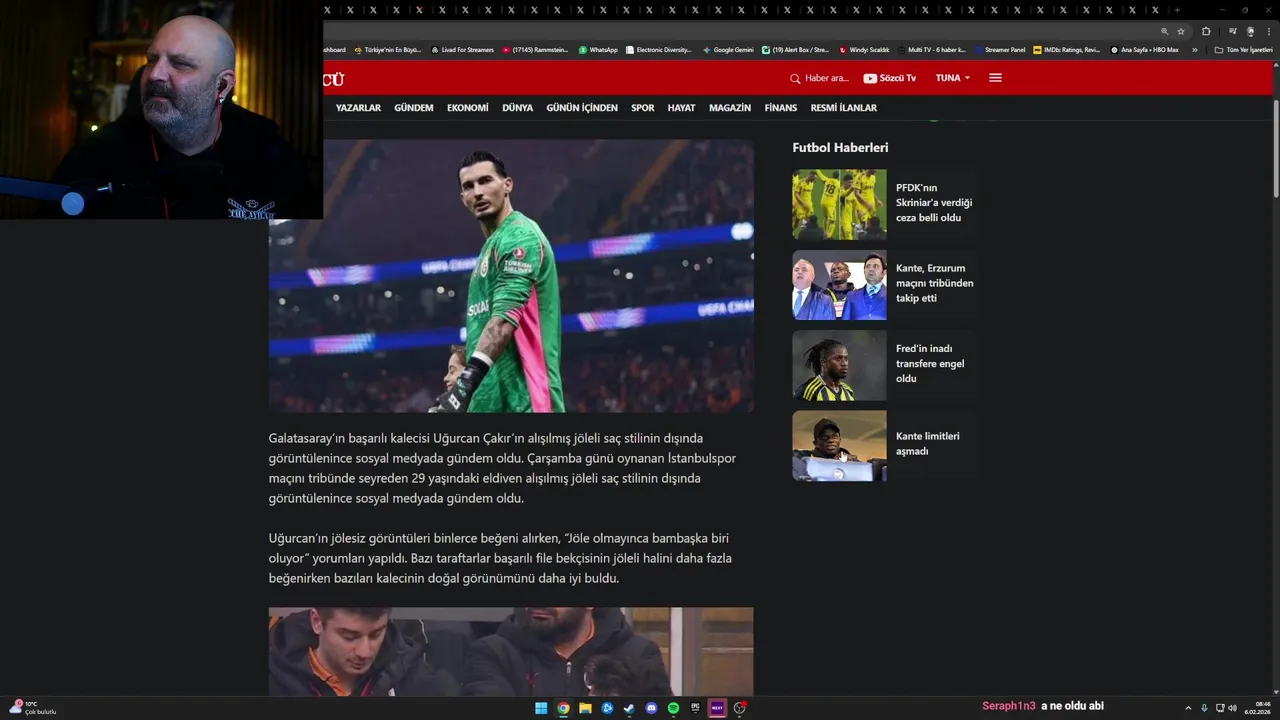Click the Skriniar news thumbnail image
This screenshot has width=1280, height=720.
pyautogui.click(x=839, y=204)
